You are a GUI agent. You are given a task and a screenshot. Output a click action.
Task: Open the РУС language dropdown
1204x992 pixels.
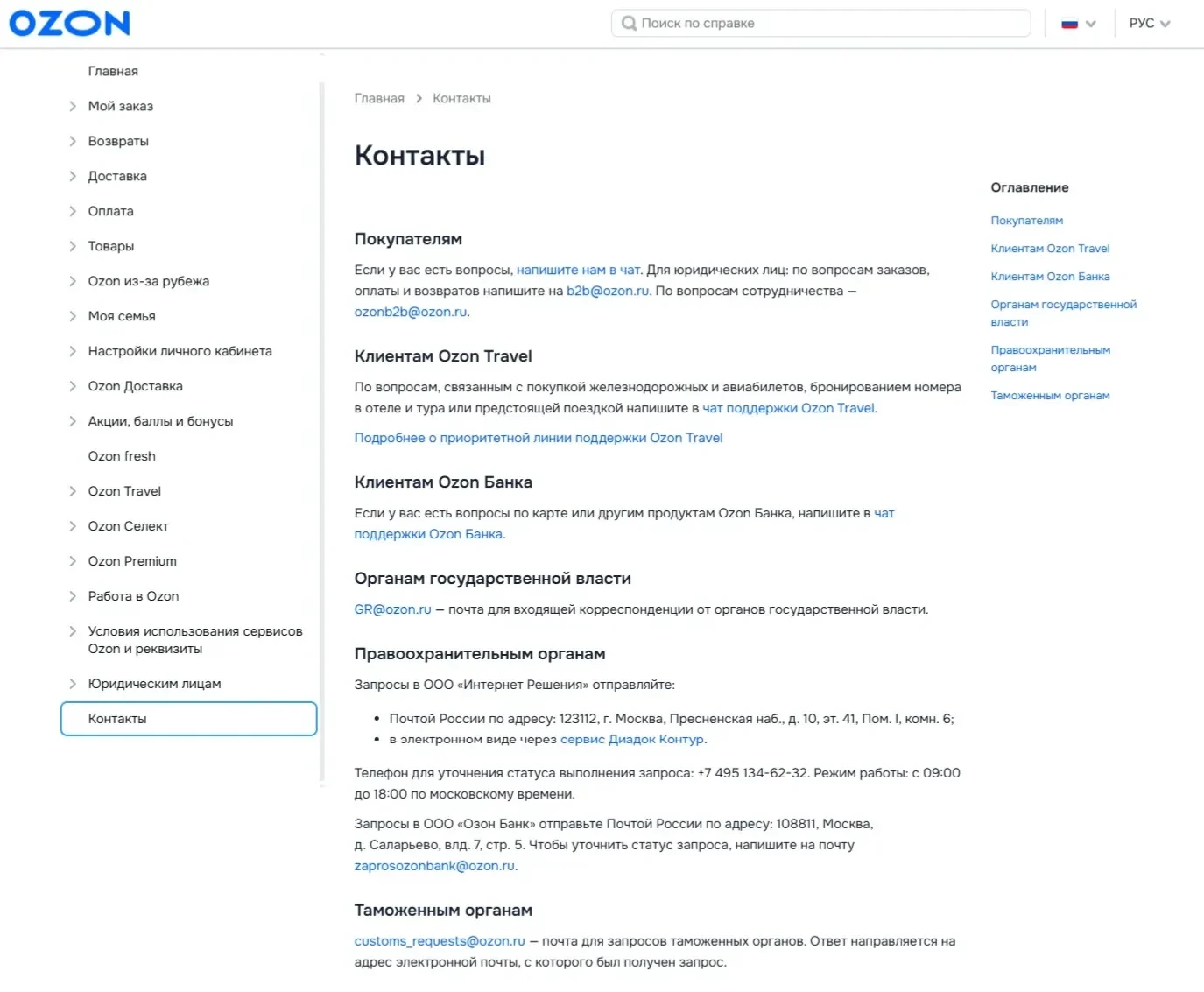tap(1150, 24)
